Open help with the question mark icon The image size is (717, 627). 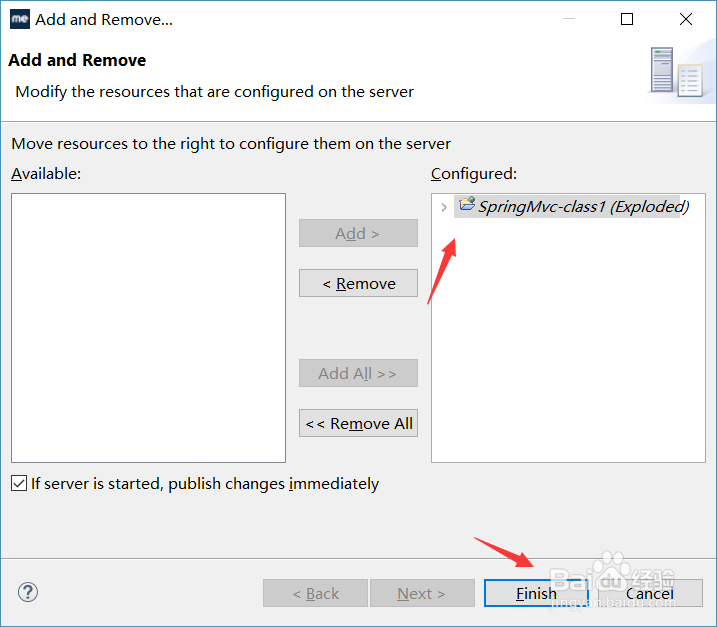[28, 593]
